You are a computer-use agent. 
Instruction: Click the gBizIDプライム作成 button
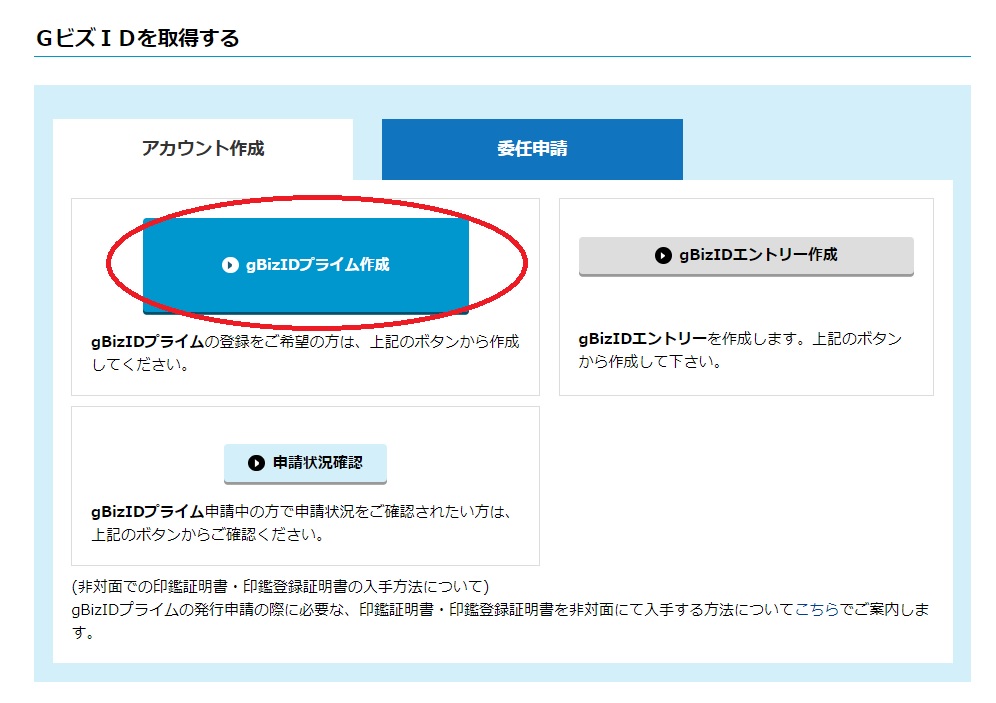306,265
